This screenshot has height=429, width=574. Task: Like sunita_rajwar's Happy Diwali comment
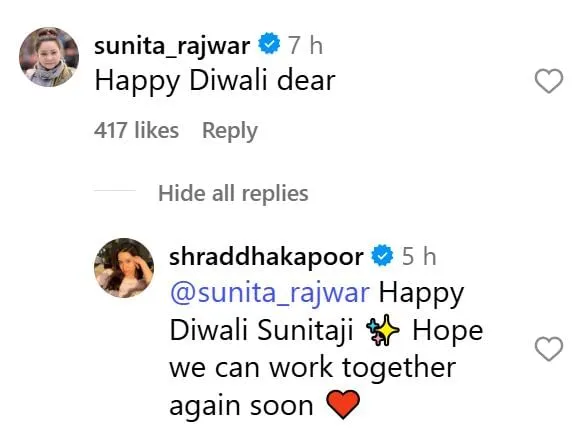(x=548, y=81)
